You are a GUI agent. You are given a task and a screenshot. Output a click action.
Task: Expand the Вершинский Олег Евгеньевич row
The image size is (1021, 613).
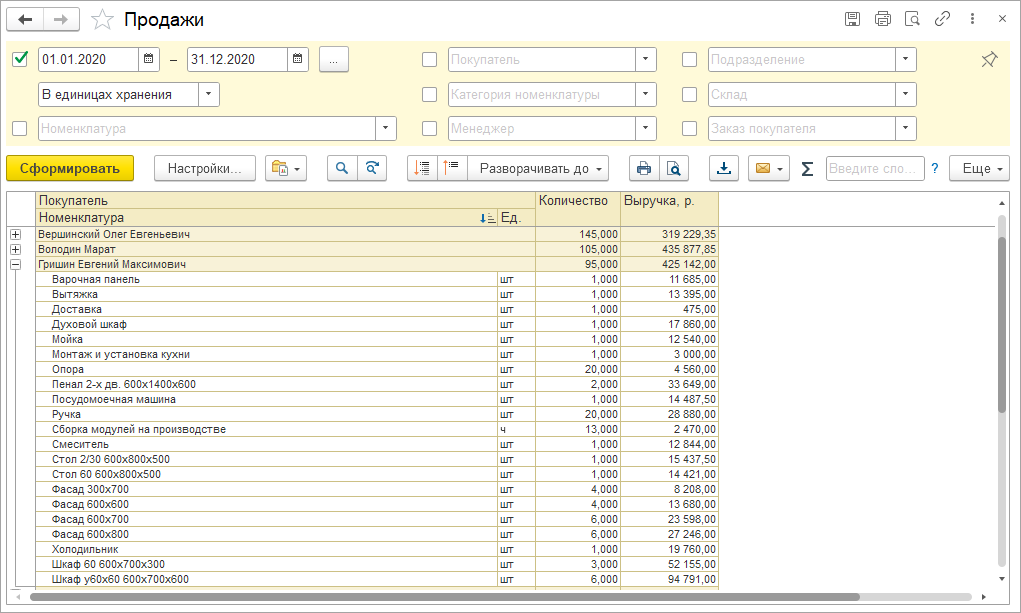pyautogui.click(x=15, y=234)
